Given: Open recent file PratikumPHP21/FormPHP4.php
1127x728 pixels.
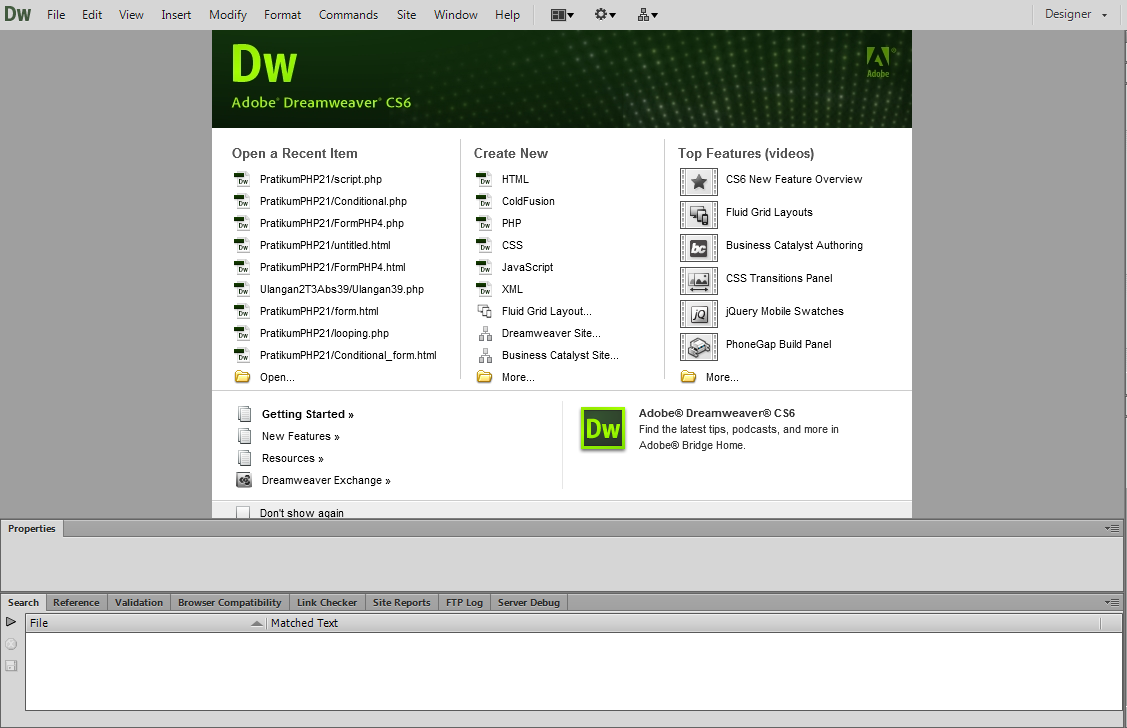Looking at the screenshot, I should 331,223.
